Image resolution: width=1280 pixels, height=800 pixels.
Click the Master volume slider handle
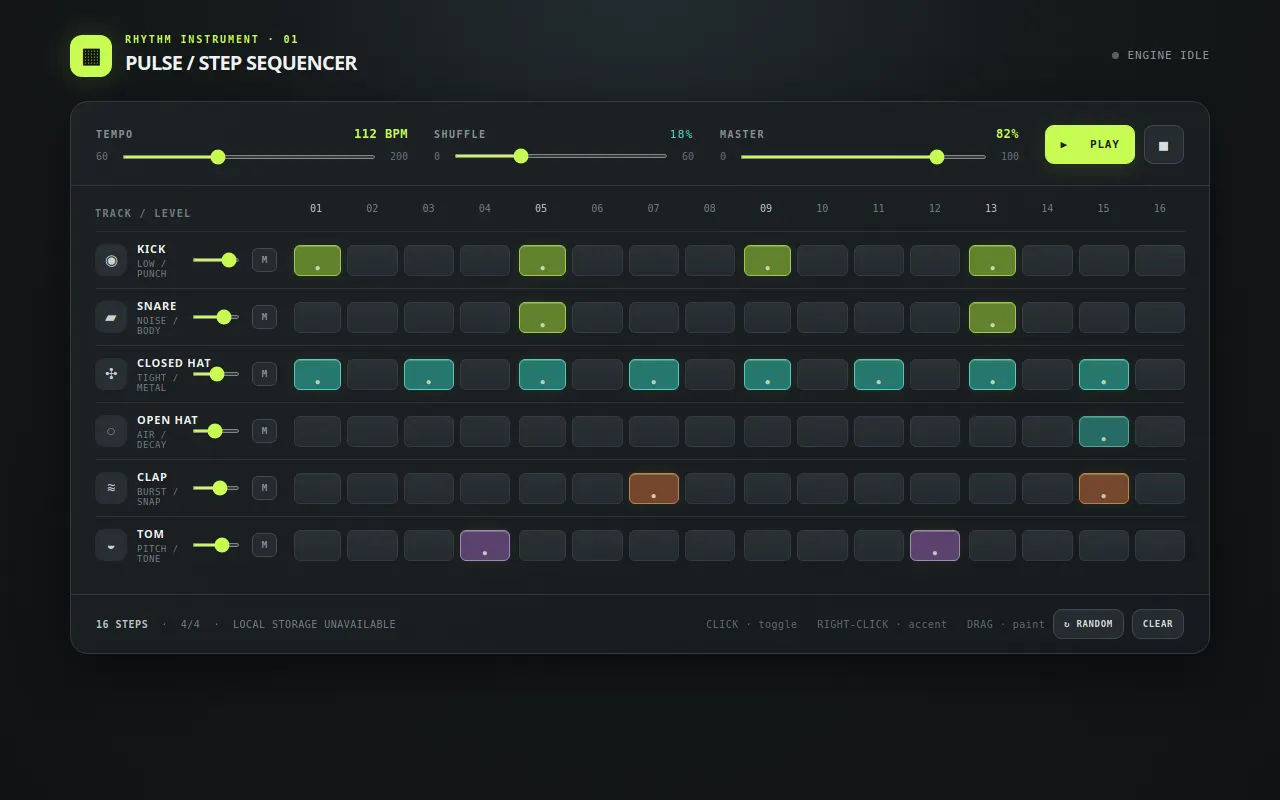(x=937, y=157)
